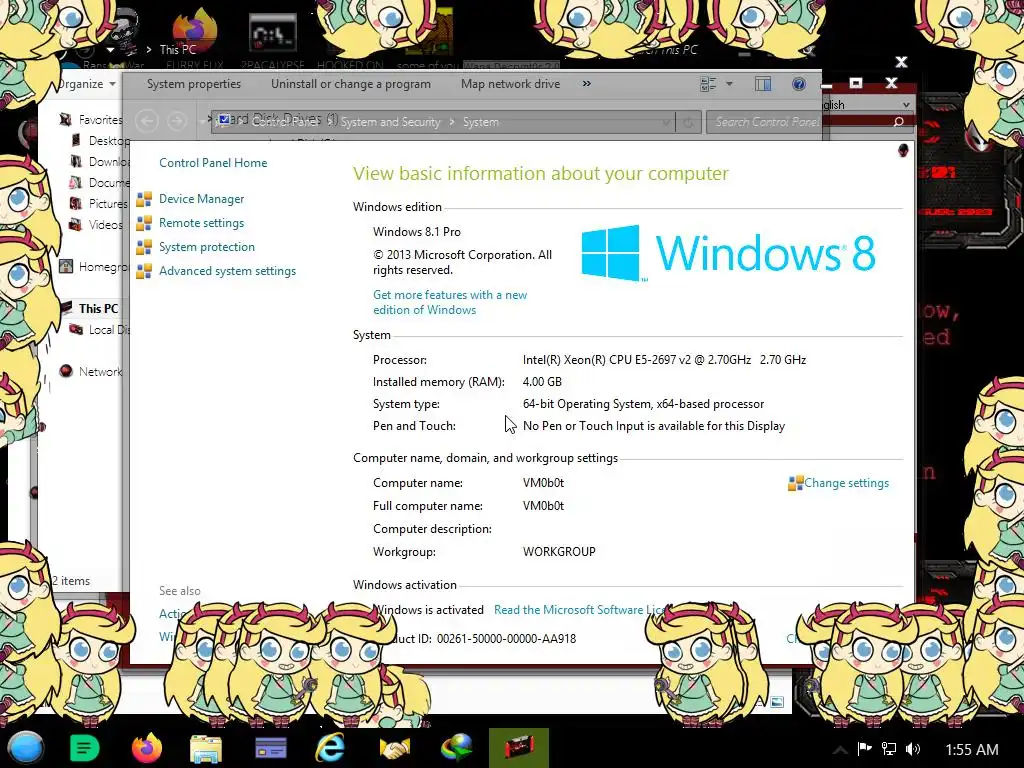1024x768 pixels.
Task: Click the Forward navigation arrow
Action: tap(176, 121)
